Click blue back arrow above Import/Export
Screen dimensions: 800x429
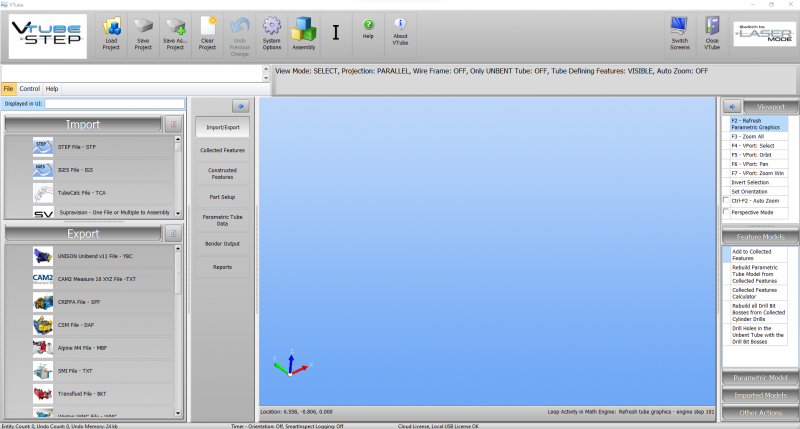click(x=240, y=106)
